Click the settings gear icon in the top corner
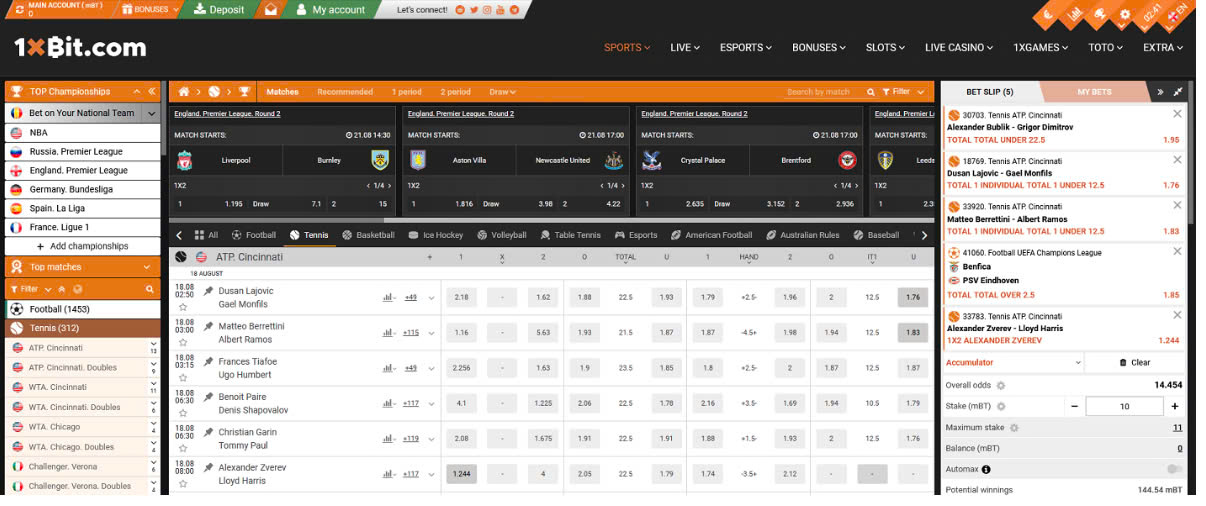The height and width of the screenshot is (506, 1206). pyautogui.click(x=1124, y=15)
